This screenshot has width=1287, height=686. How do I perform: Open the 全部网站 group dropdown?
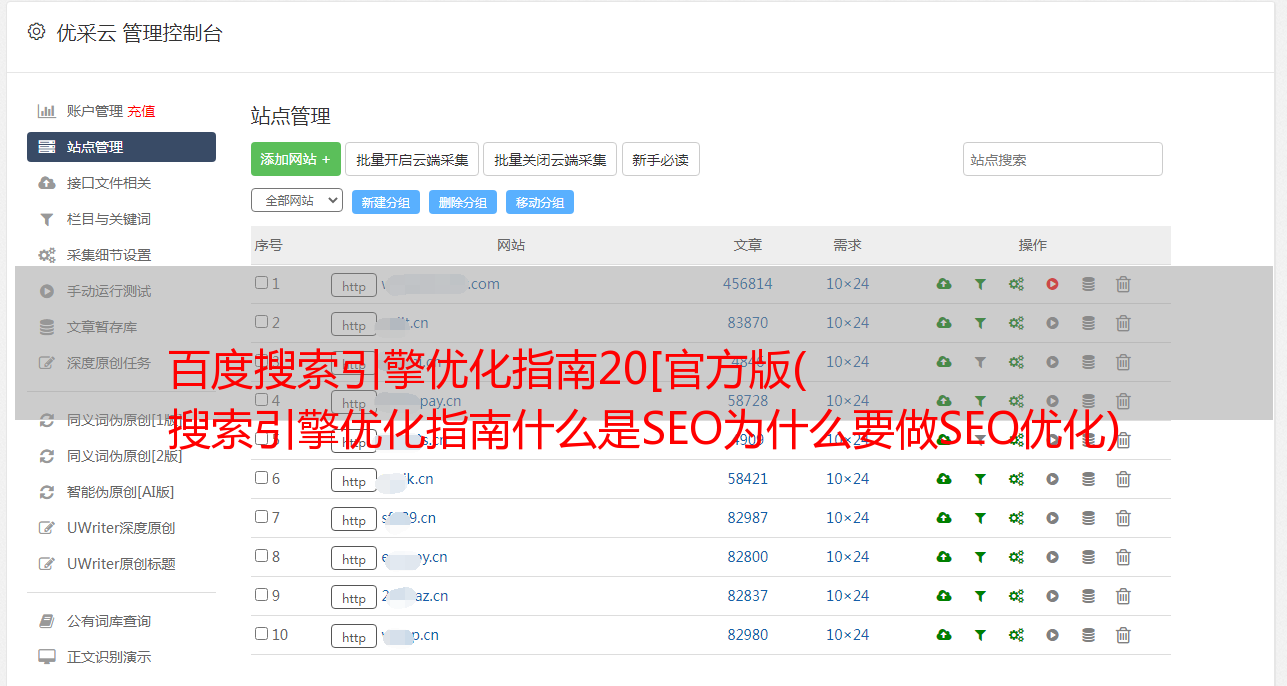tap(297, 201)
